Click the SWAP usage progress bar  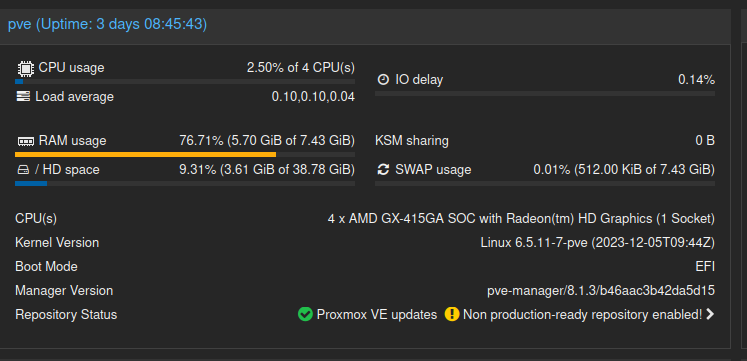(x=545, y=183)
